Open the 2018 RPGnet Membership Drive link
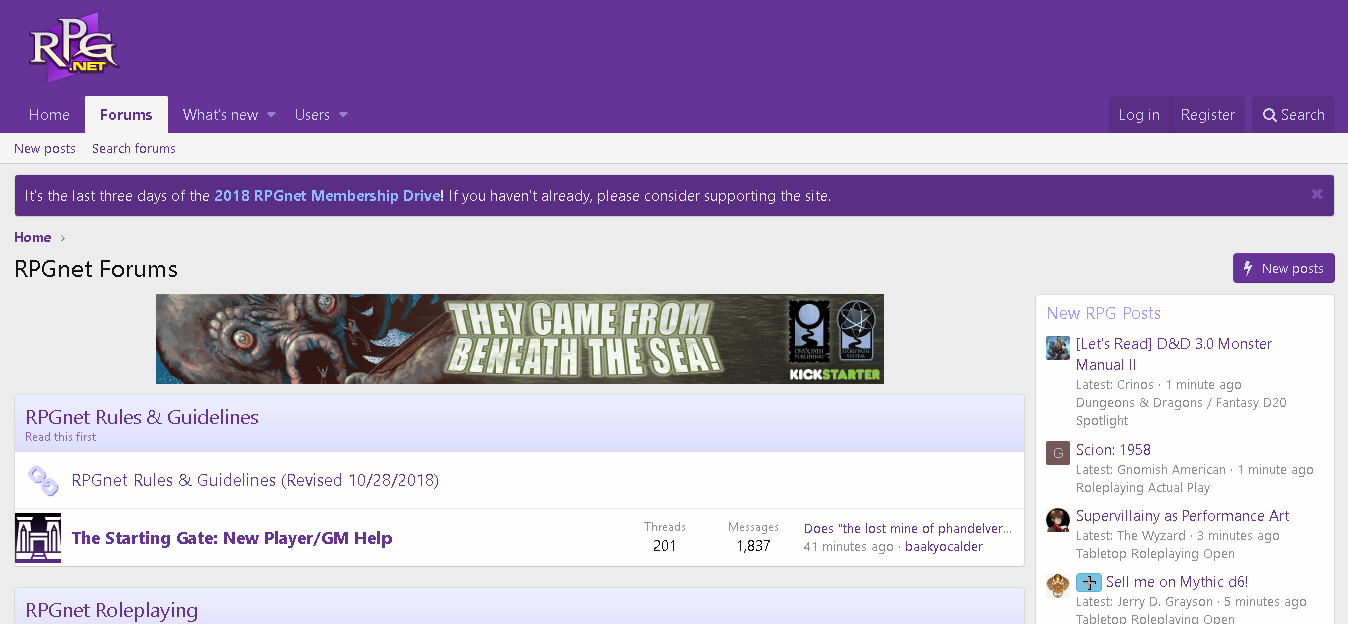Image resolution: width=1348 pixels, height=624 pixels. pyautogui.click(x=329, y=196)
